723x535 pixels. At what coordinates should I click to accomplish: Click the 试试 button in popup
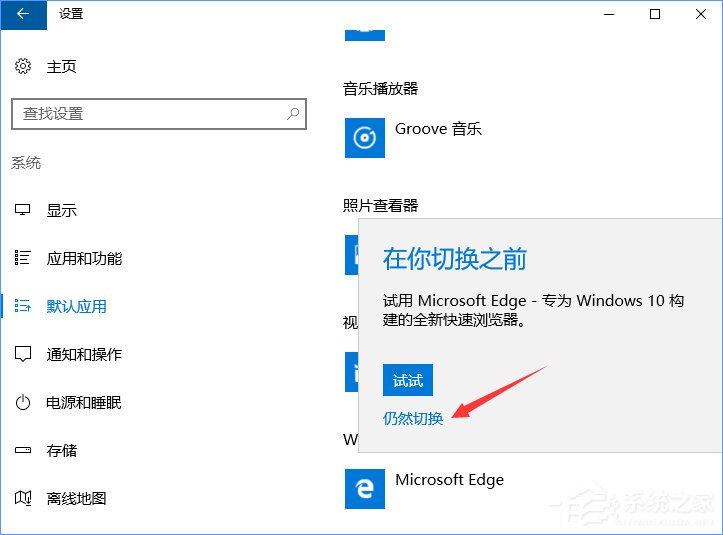coord(408,380)
